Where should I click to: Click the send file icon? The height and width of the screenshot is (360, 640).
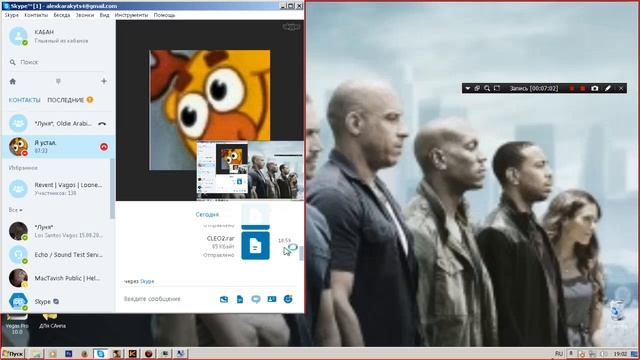pyautogui.click(x=240, y=300)
